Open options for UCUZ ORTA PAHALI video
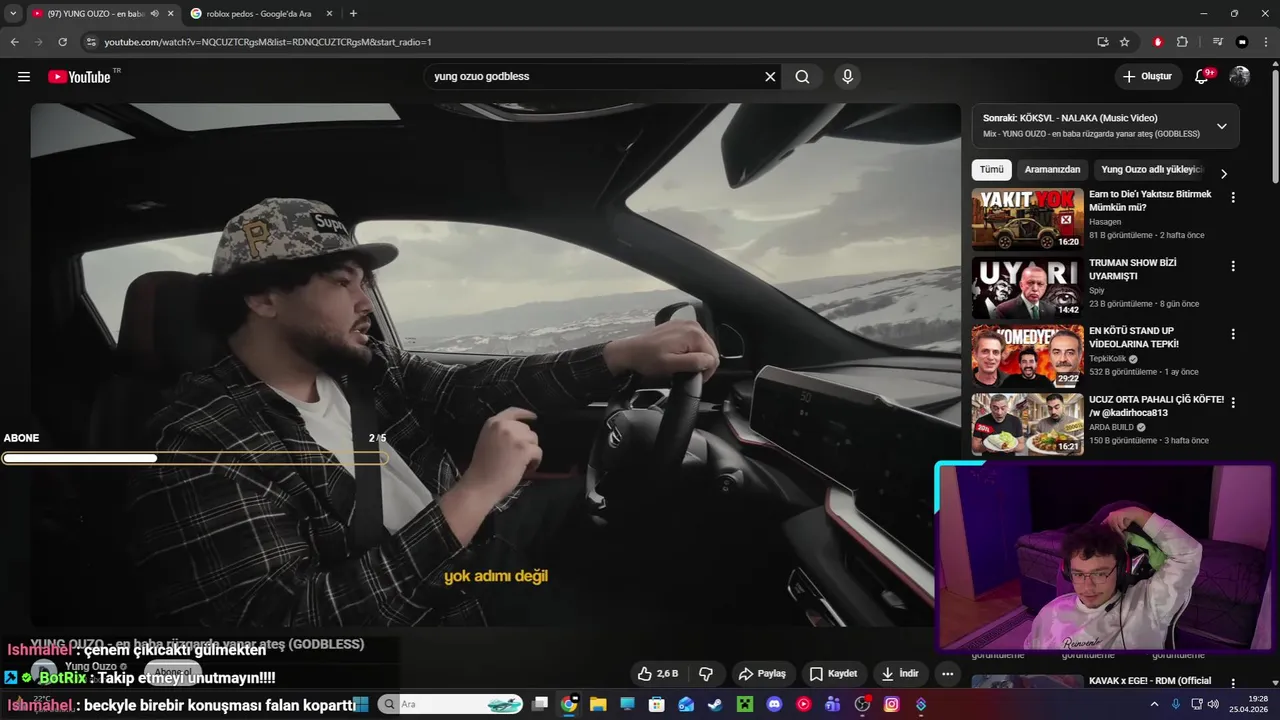The width and height of the screenshot is (1280, 720). pos(1233,402)
